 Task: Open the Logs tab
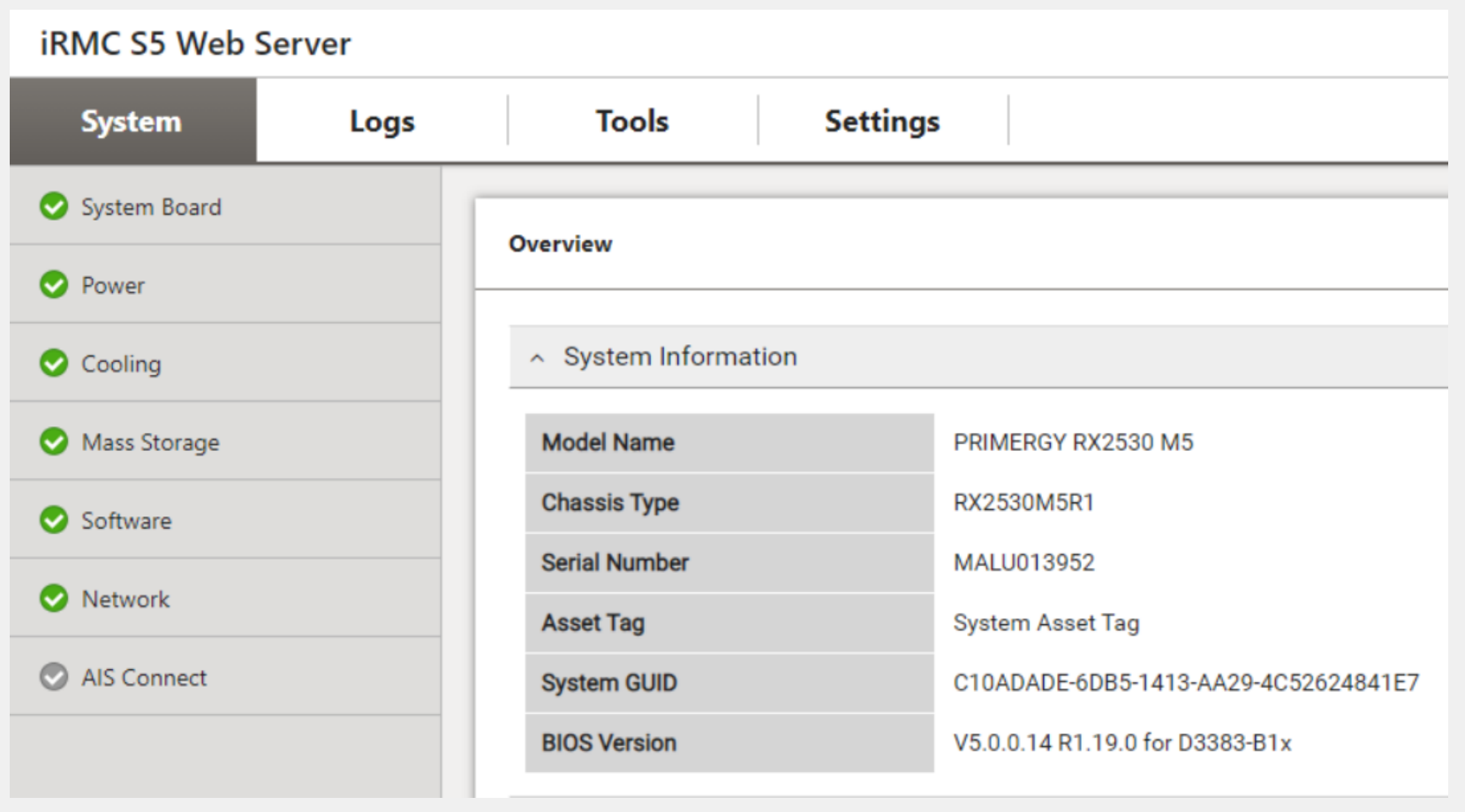[381, 120]
